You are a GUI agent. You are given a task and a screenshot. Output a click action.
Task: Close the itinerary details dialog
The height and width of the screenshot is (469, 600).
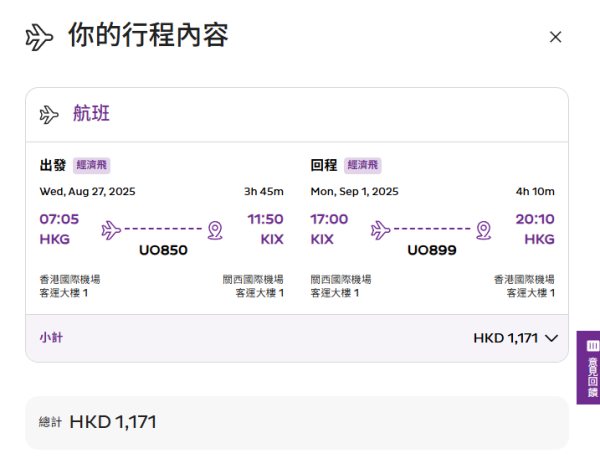click(555, 37)
